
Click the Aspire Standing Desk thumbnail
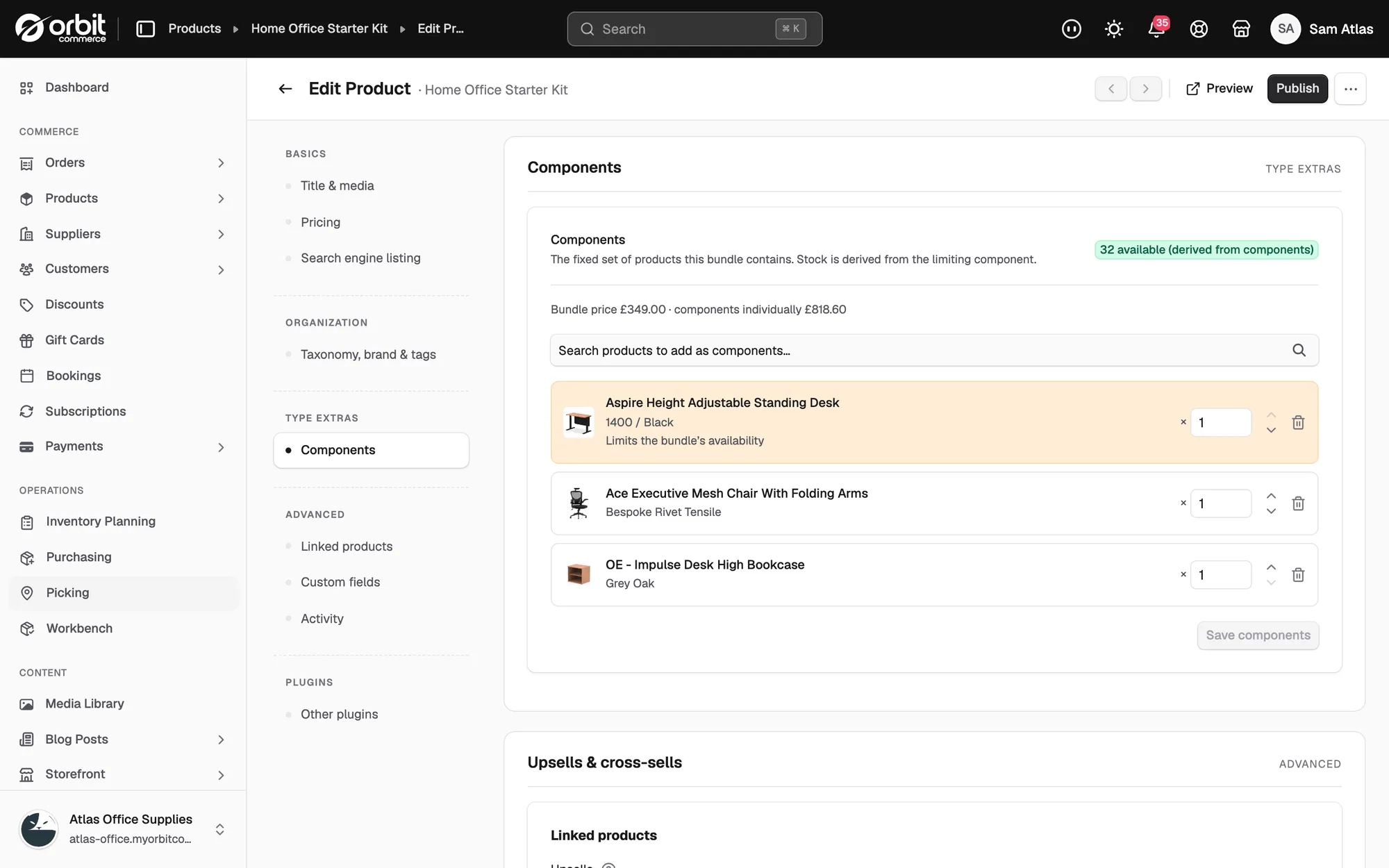coord(579,422)
